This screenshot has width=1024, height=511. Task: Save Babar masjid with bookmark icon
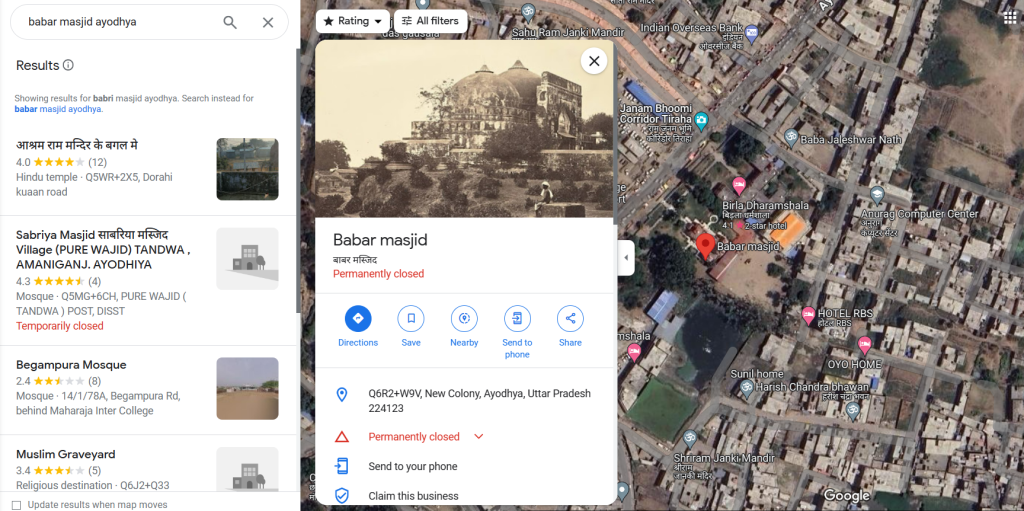pyautogui.click(x=411, y=319)
